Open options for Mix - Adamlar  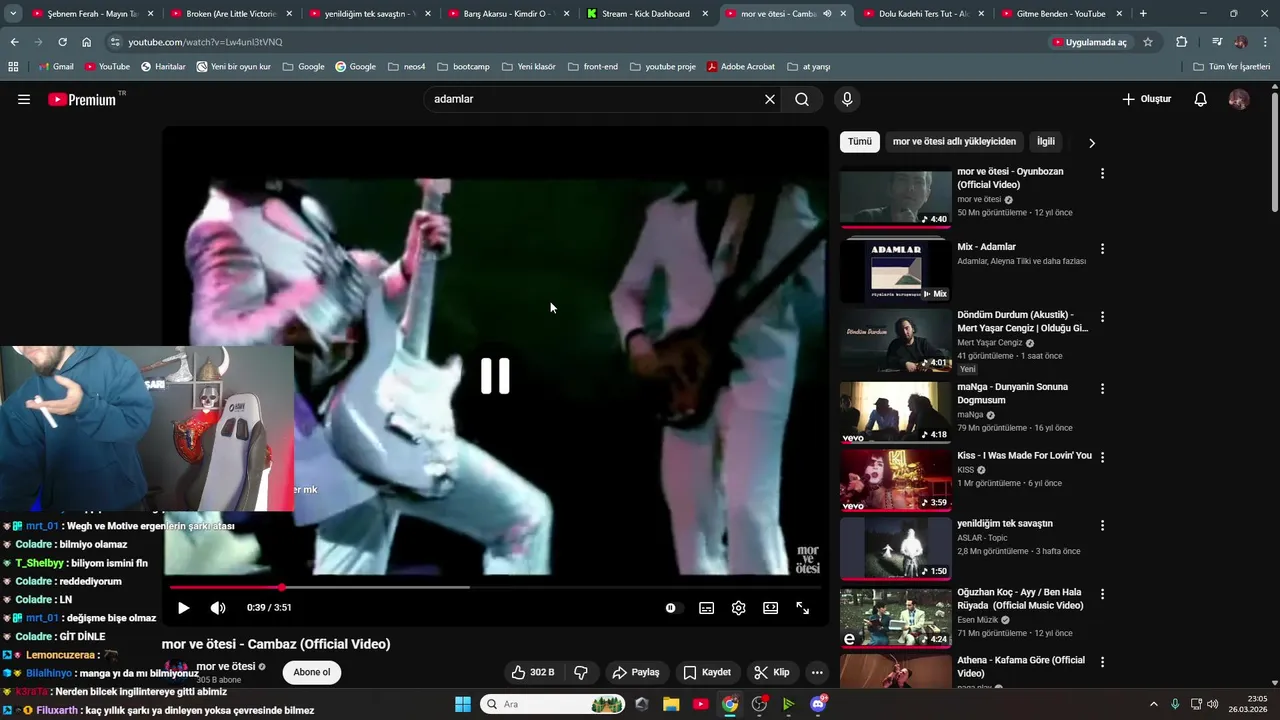[x=1102, y=248]
